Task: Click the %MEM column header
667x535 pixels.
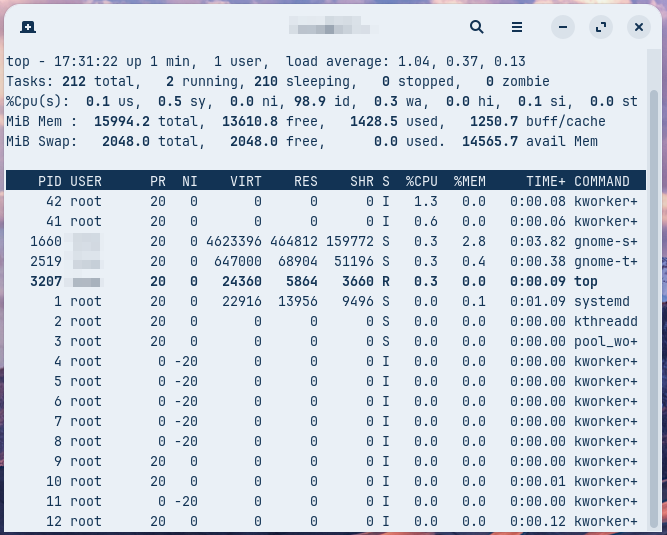Action: (x=469, y=181)
